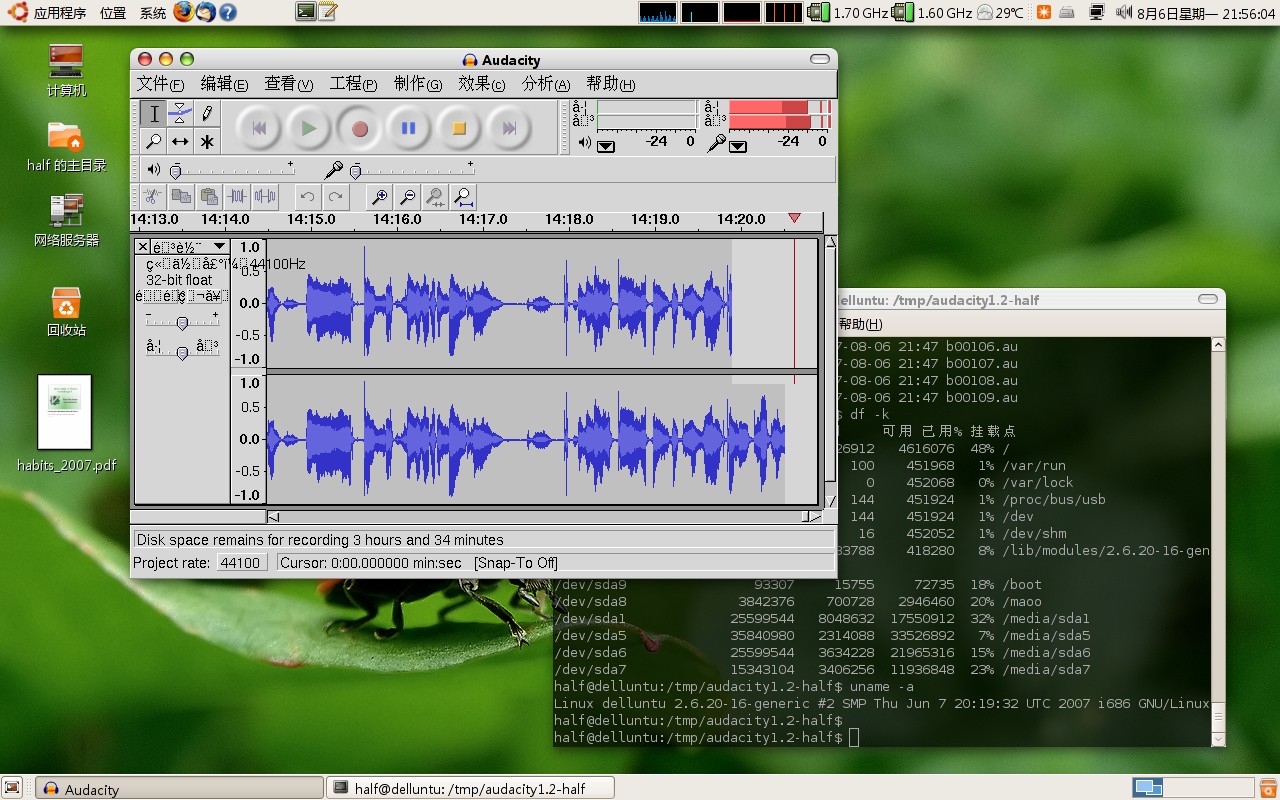Skip to start of the track

[259, 128]
